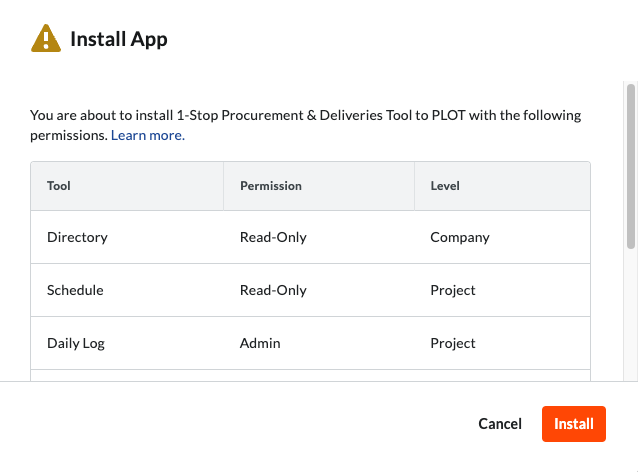The image size is (638, 472).
Task: Click the Company level cell
Action: point(460,237)
